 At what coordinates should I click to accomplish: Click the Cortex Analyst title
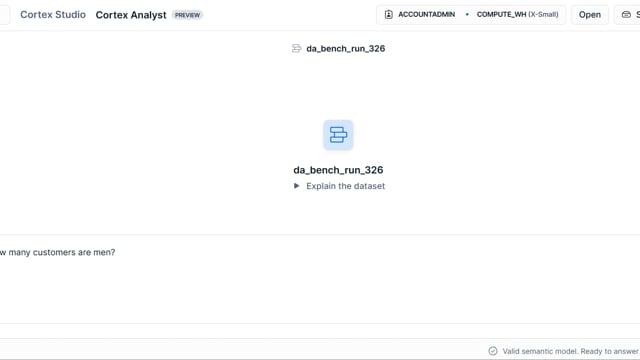click(131, 15)
